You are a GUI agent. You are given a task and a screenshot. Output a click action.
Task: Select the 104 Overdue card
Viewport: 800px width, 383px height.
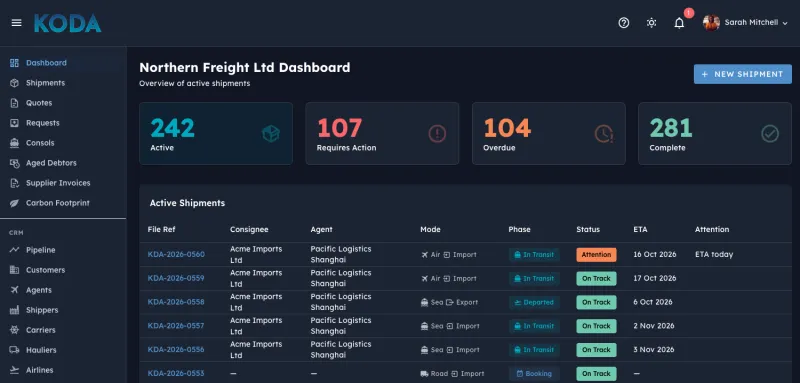548,134
